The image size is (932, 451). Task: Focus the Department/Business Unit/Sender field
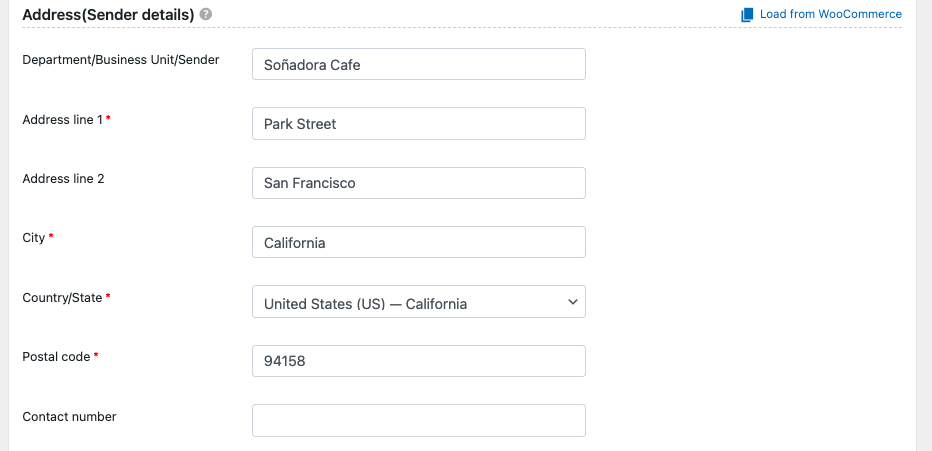click(418, 64)
